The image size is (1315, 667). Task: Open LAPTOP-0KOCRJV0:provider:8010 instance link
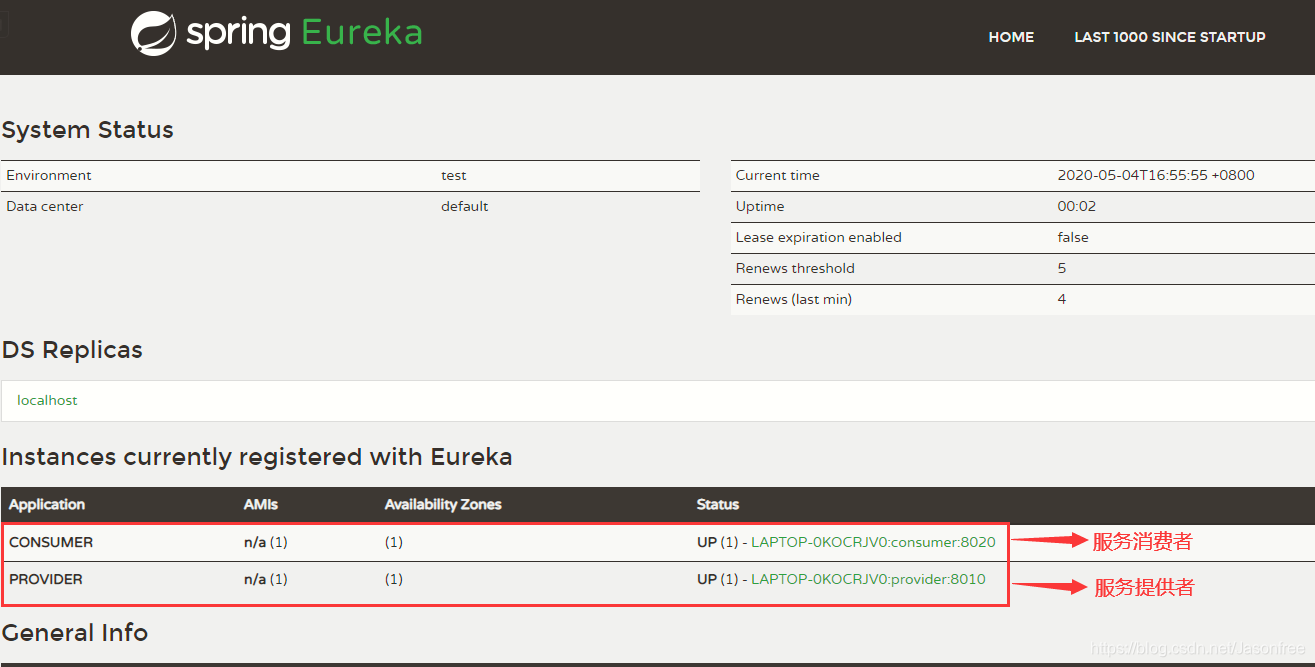click(x=868, y=579)
